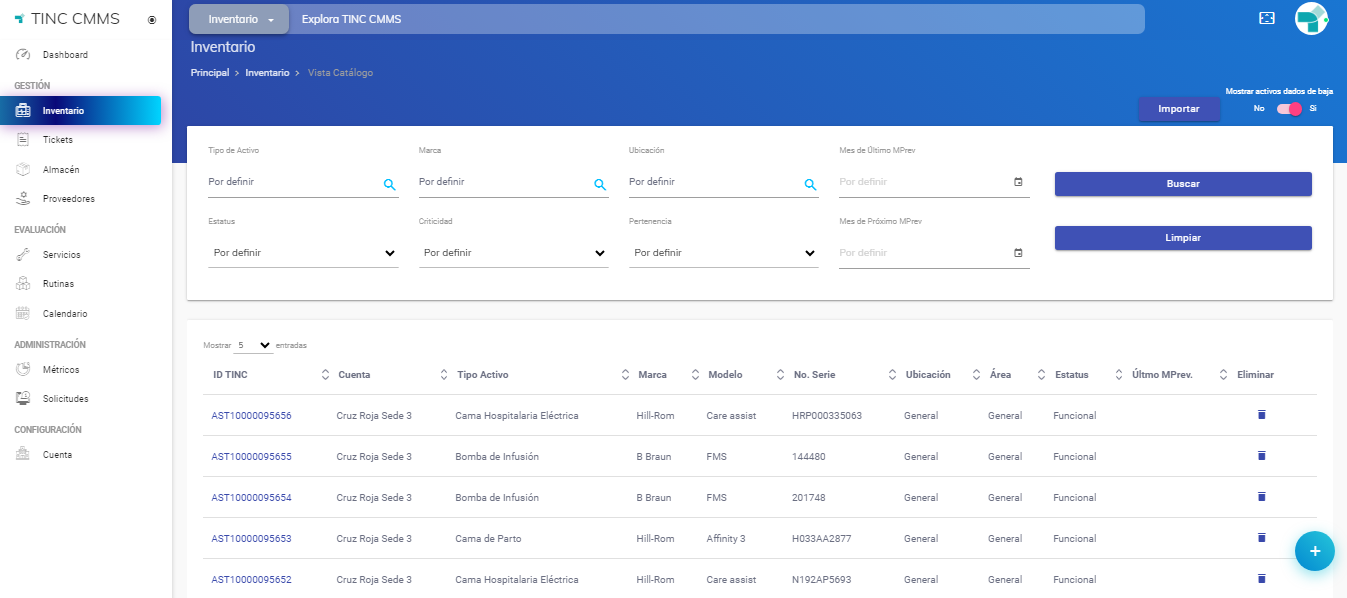Click the search icon in Ubicación field
Screen dimensions: 1347x598
coord(810,184)
